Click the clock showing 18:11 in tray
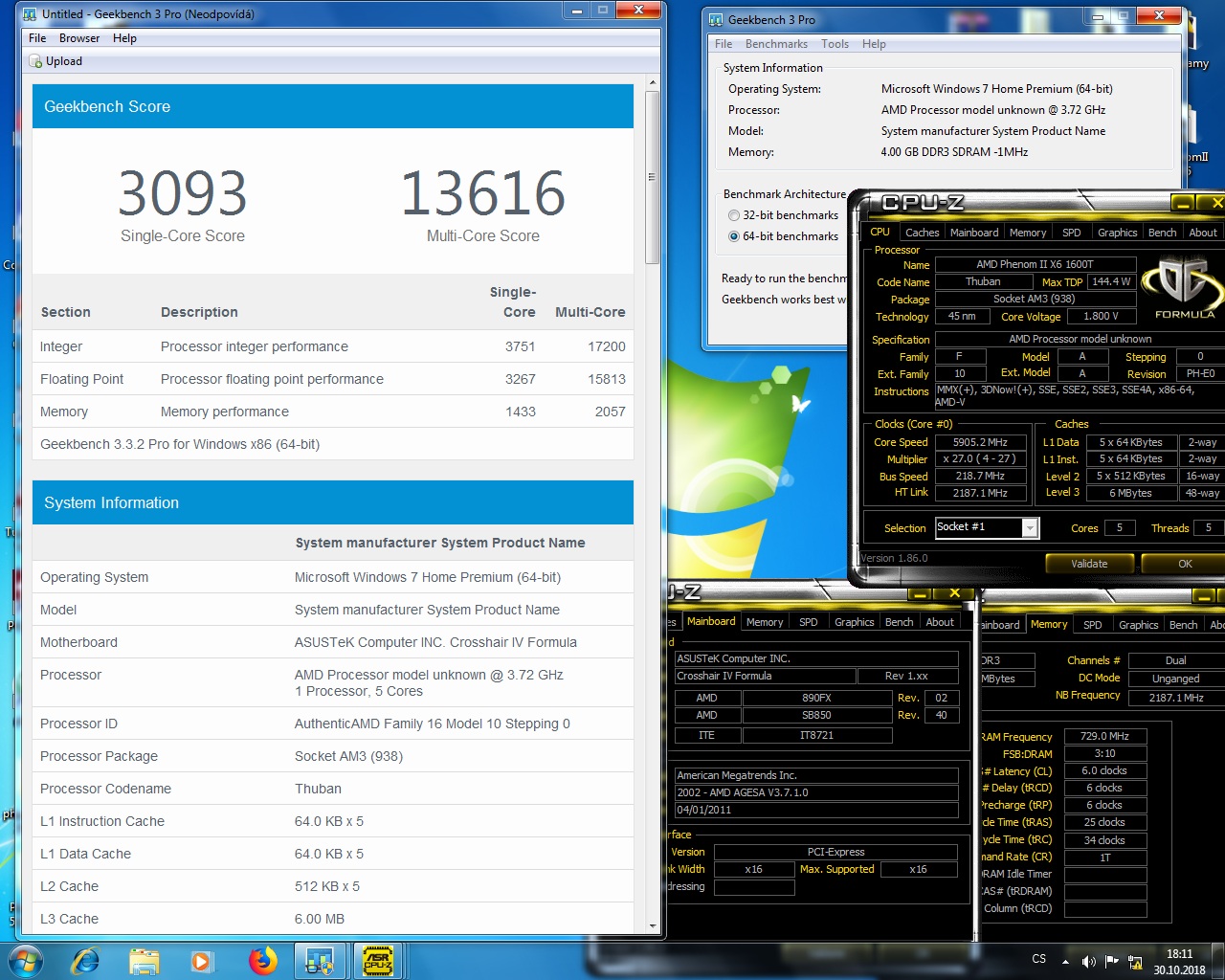Screen dimensions: 1225x980 pos(1179,954)
